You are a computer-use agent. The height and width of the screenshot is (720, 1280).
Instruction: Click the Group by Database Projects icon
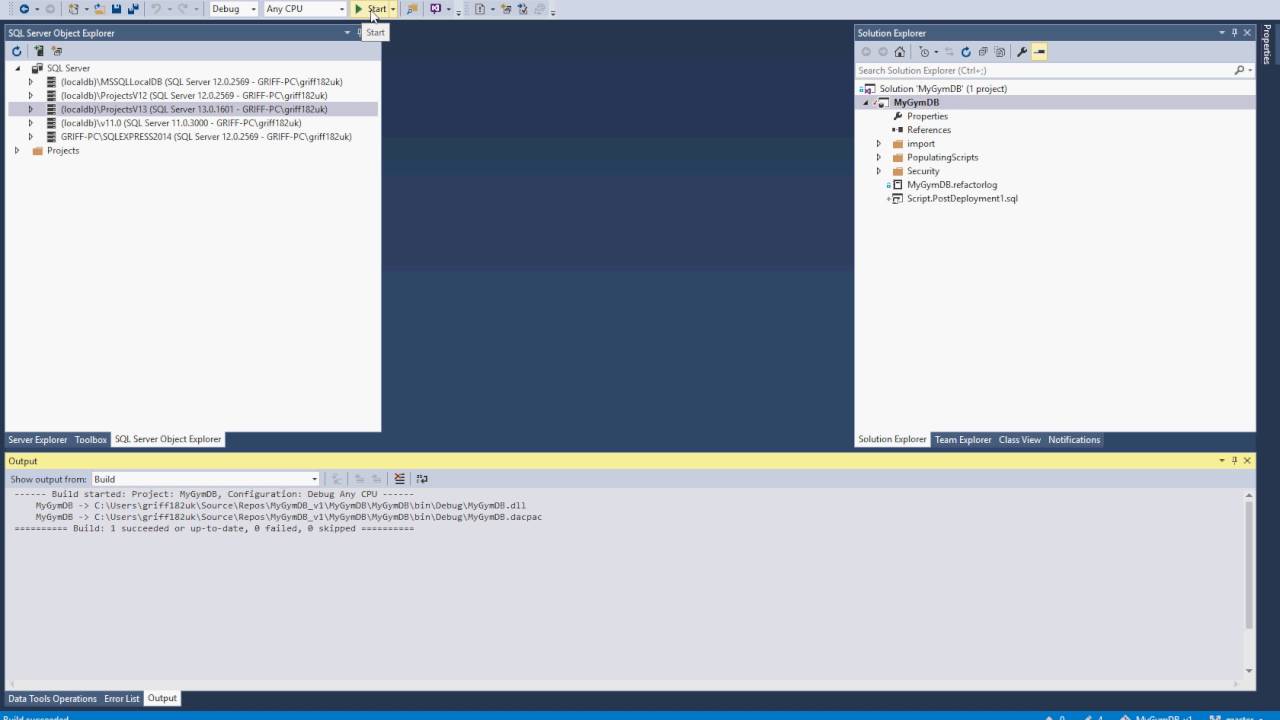click(57, 51)
